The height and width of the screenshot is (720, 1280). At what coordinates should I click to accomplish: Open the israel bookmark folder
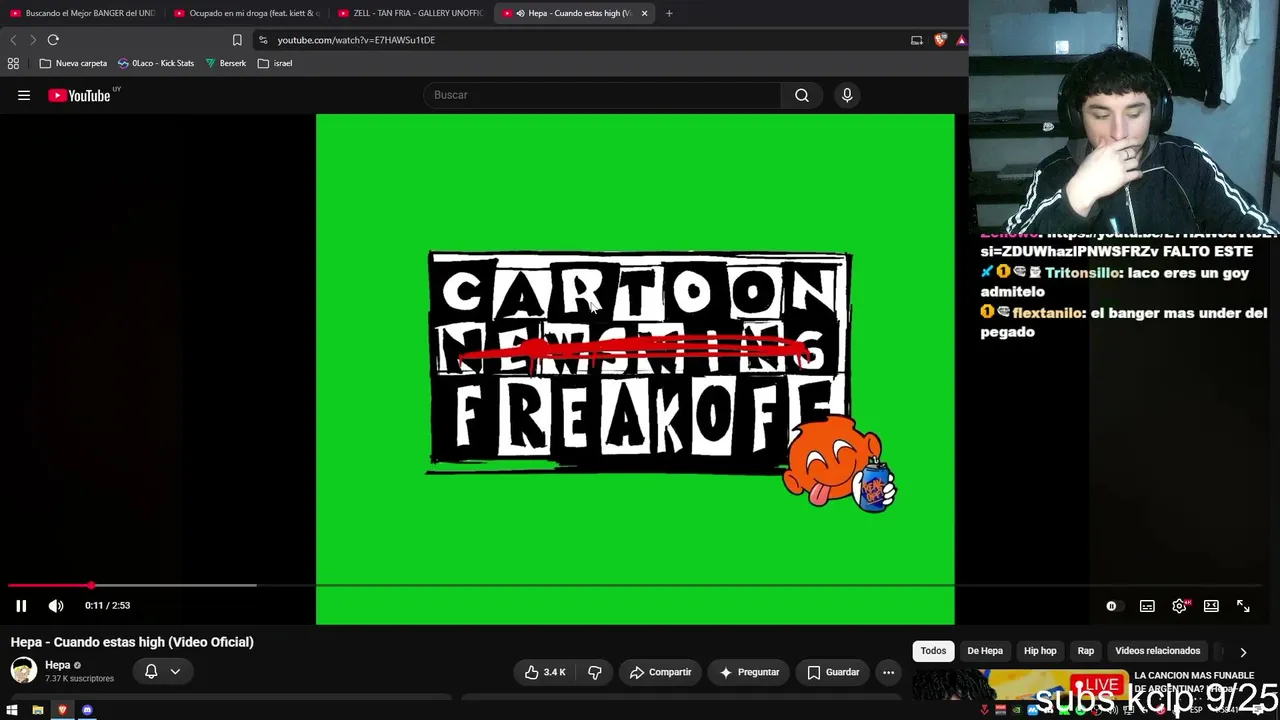click(275, 63)
